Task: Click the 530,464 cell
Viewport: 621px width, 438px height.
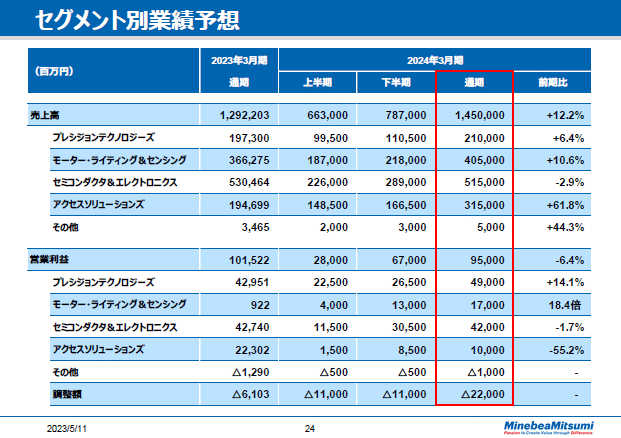Action: (x=249, y=183)
